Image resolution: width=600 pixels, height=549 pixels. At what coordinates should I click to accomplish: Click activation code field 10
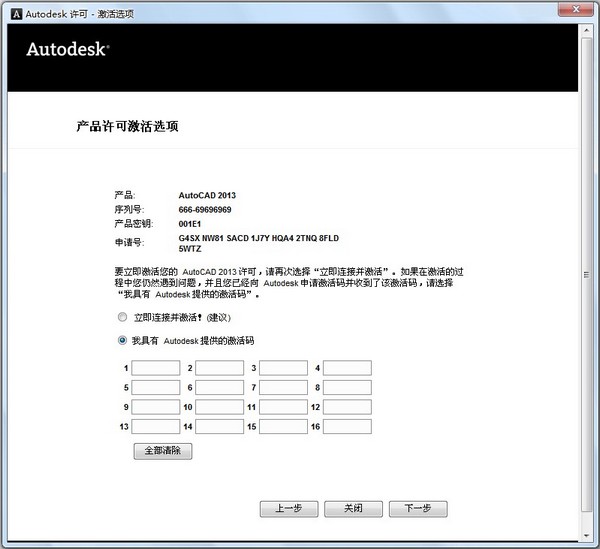[x=220, y=407]
